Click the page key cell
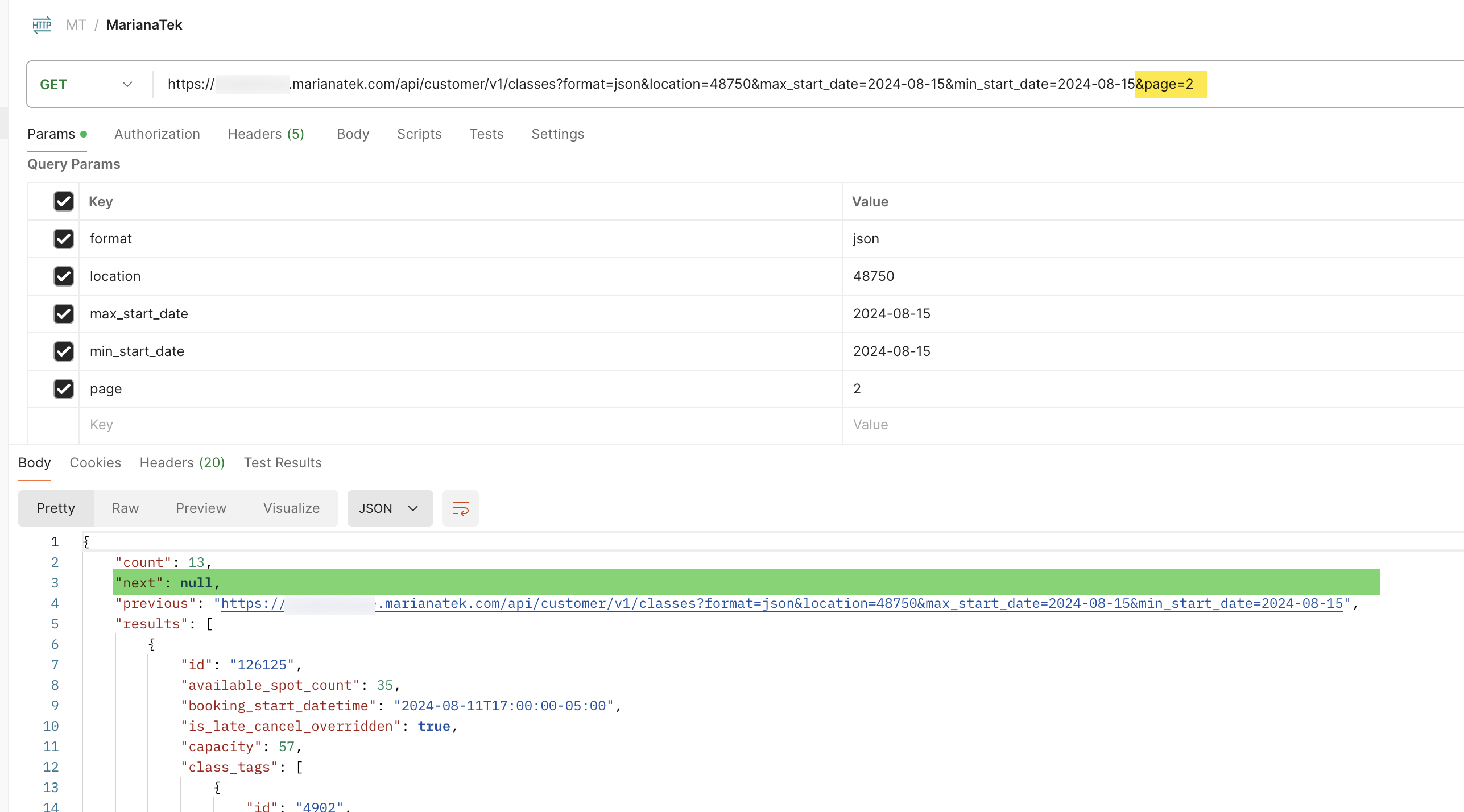Image resolution: width=1464 pixels, height=812 pixels. click(x=461, y=389)
